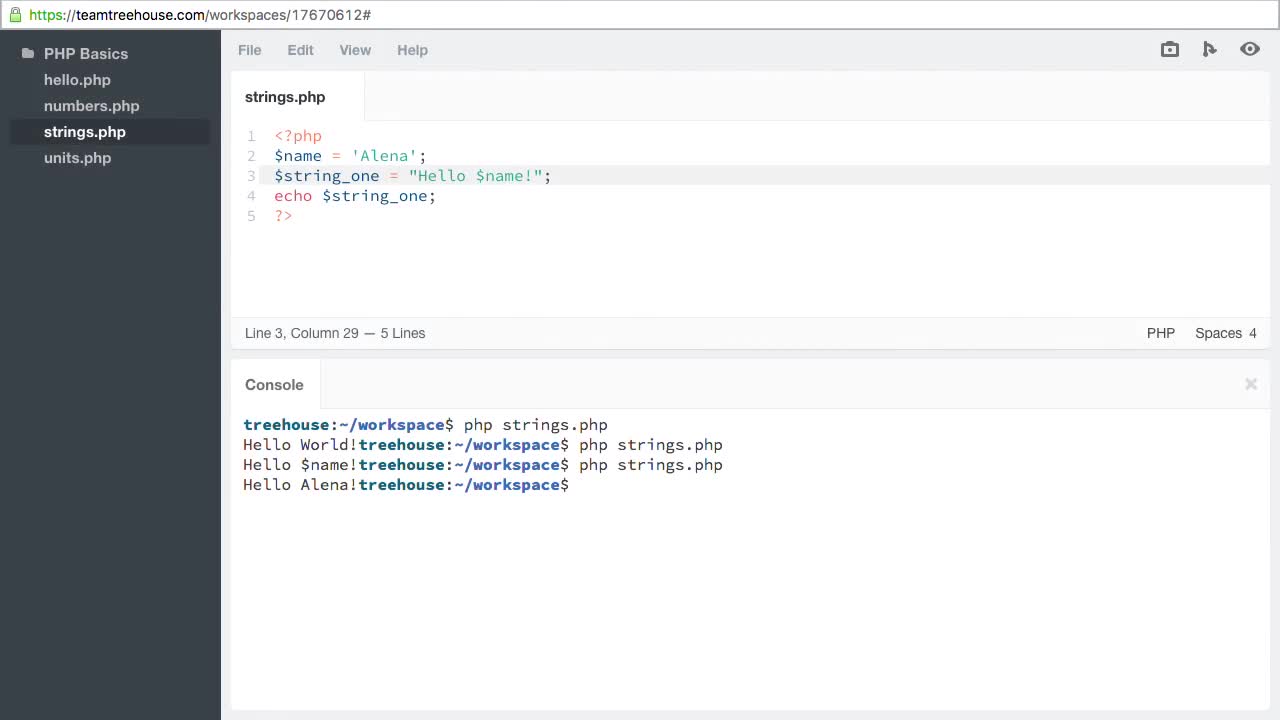Click the first php strings.php command
Screen dimensions: 1280x720
coord(535,425)
